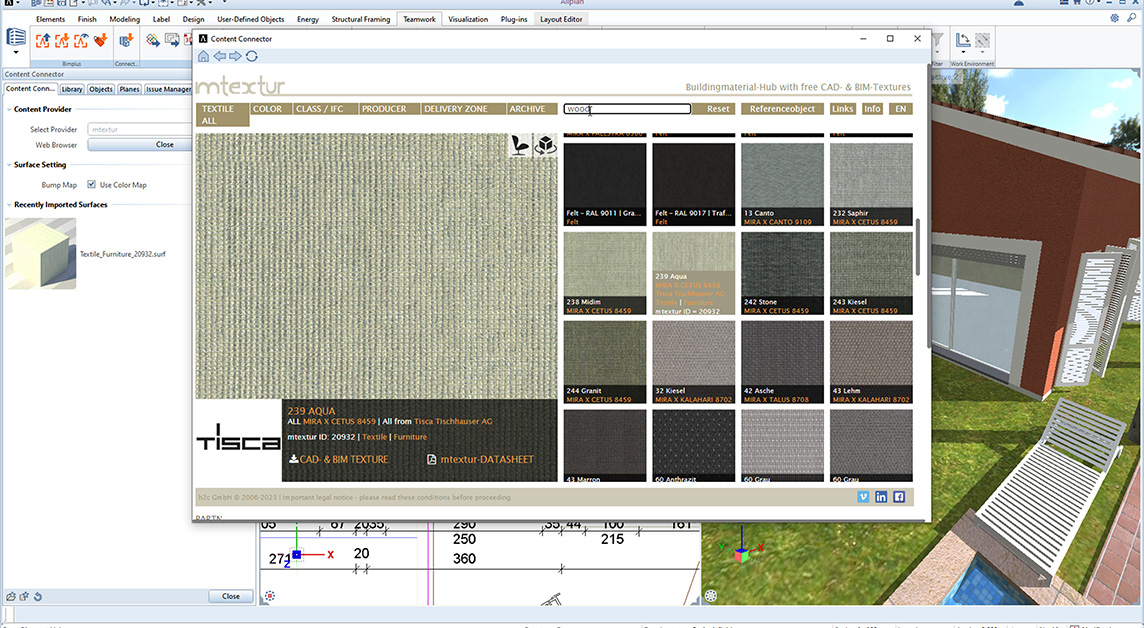Click Bimplus tag download icon
This screenshot has height=628, width=1144.
pyautogui.click(x=101, y=40)
